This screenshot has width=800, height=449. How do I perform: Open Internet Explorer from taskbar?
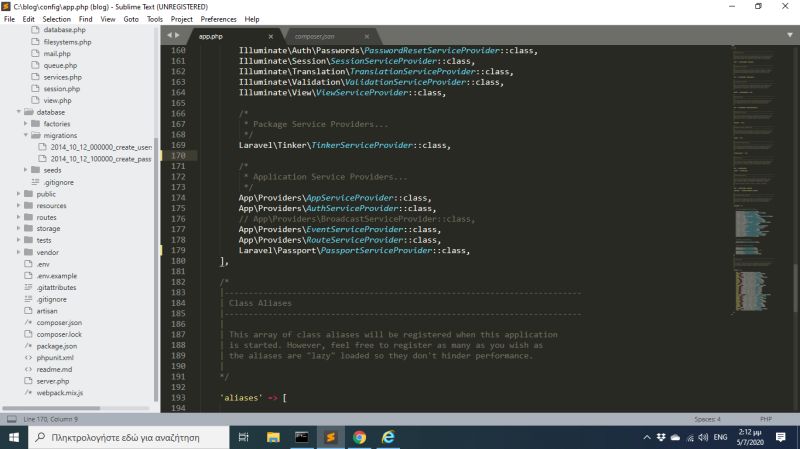(388, 437)
